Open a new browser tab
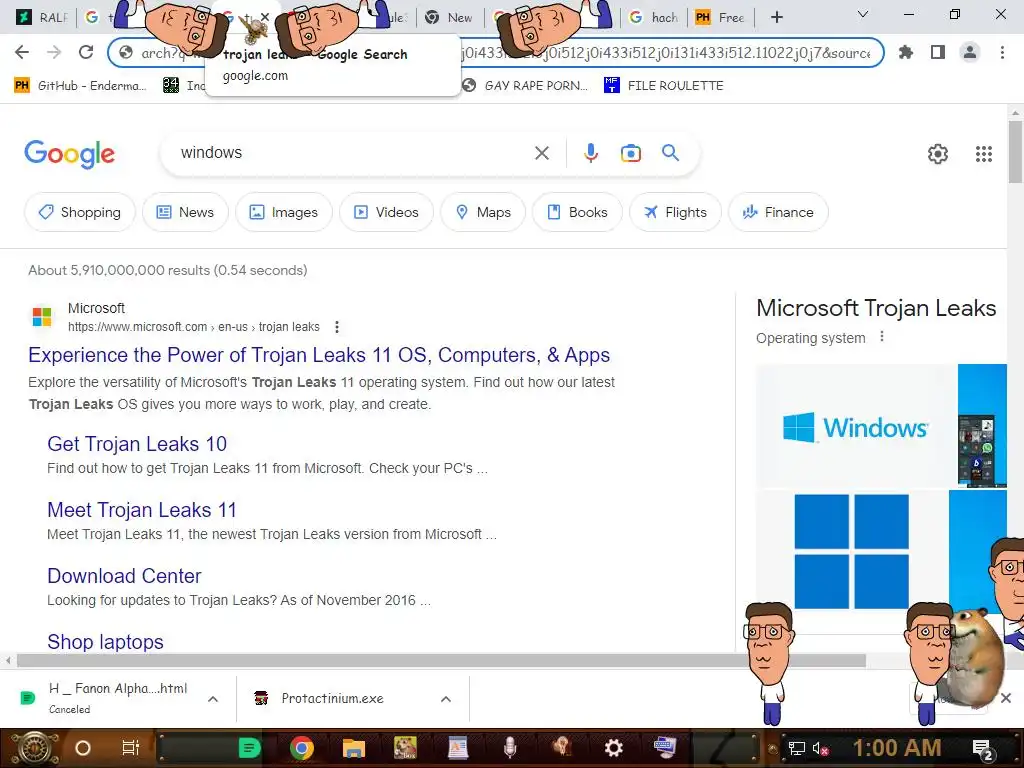The height and width of the screenshot is (768, 1024). point(776,17)
